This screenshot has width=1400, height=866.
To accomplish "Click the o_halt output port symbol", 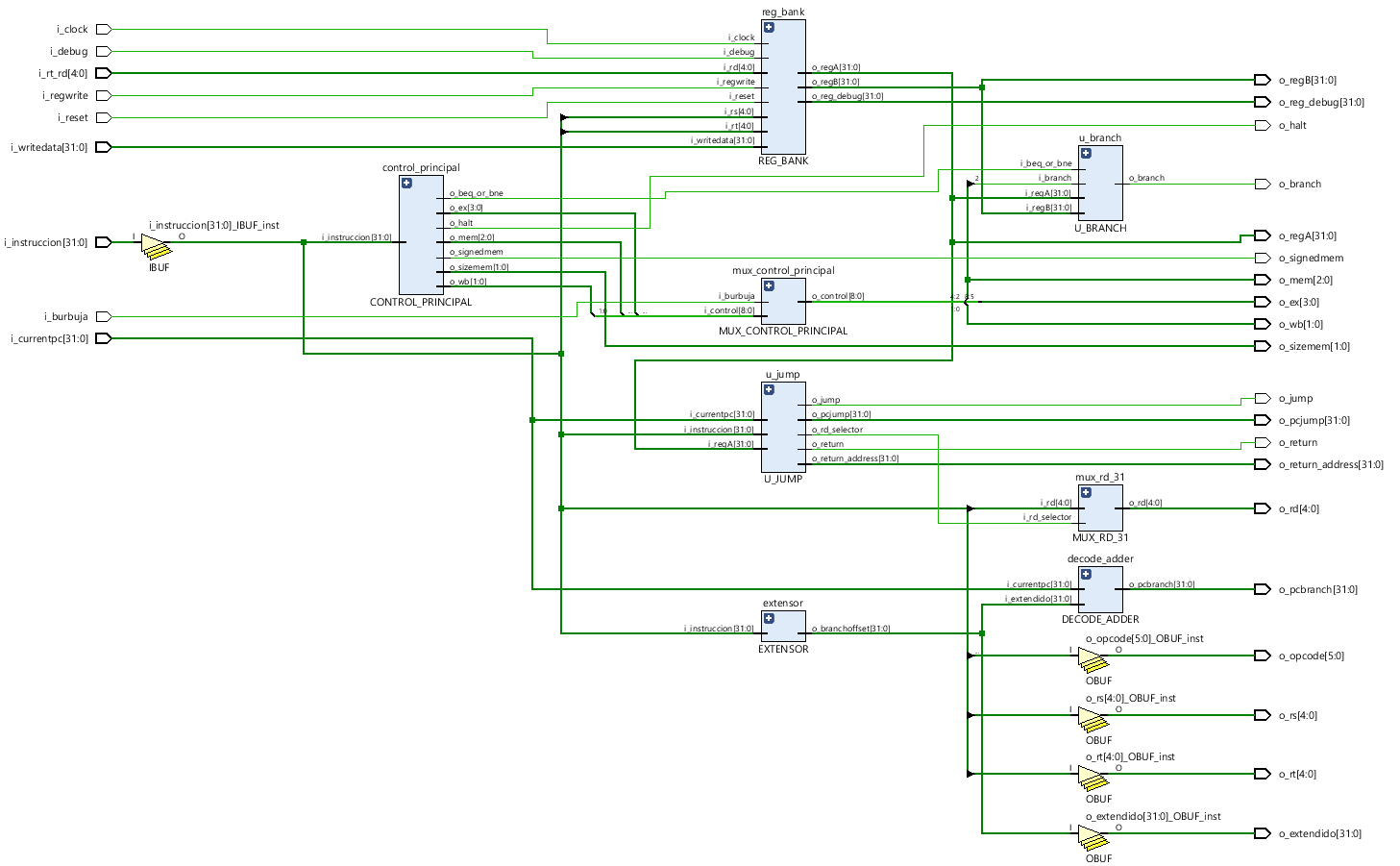I will 1263,125.
